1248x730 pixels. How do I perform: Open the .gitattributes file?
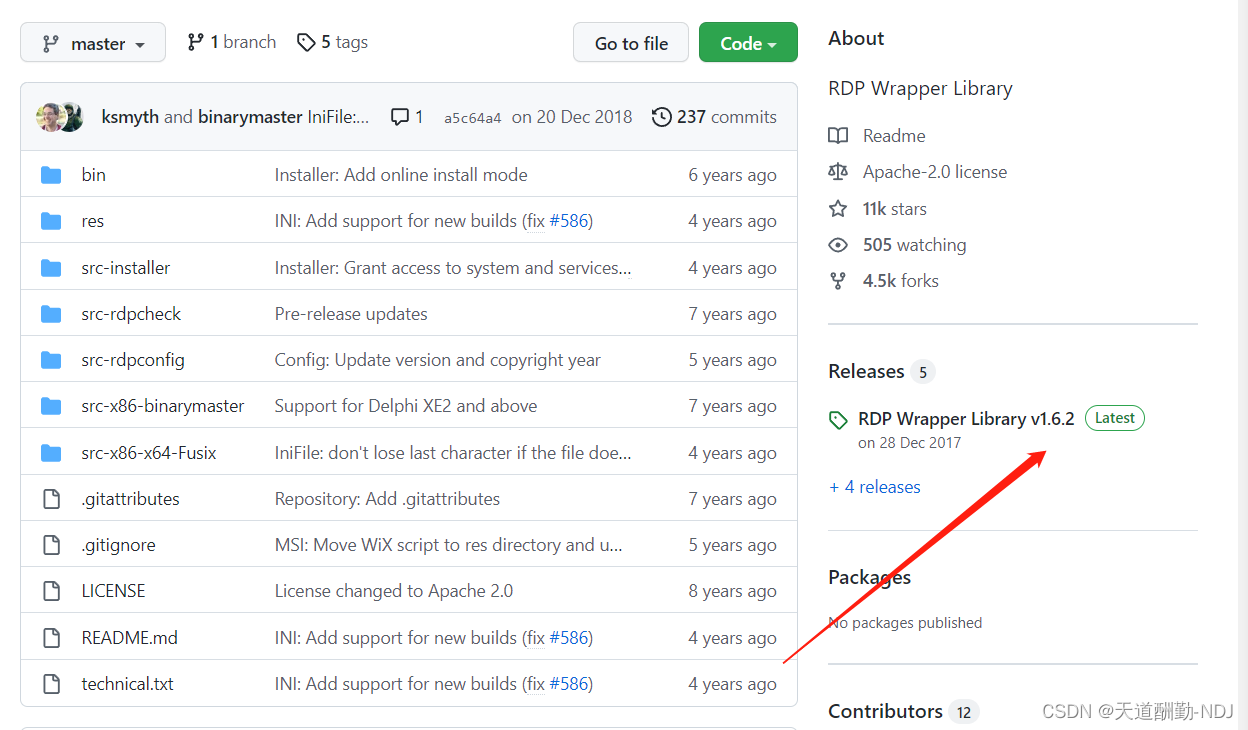130,499
